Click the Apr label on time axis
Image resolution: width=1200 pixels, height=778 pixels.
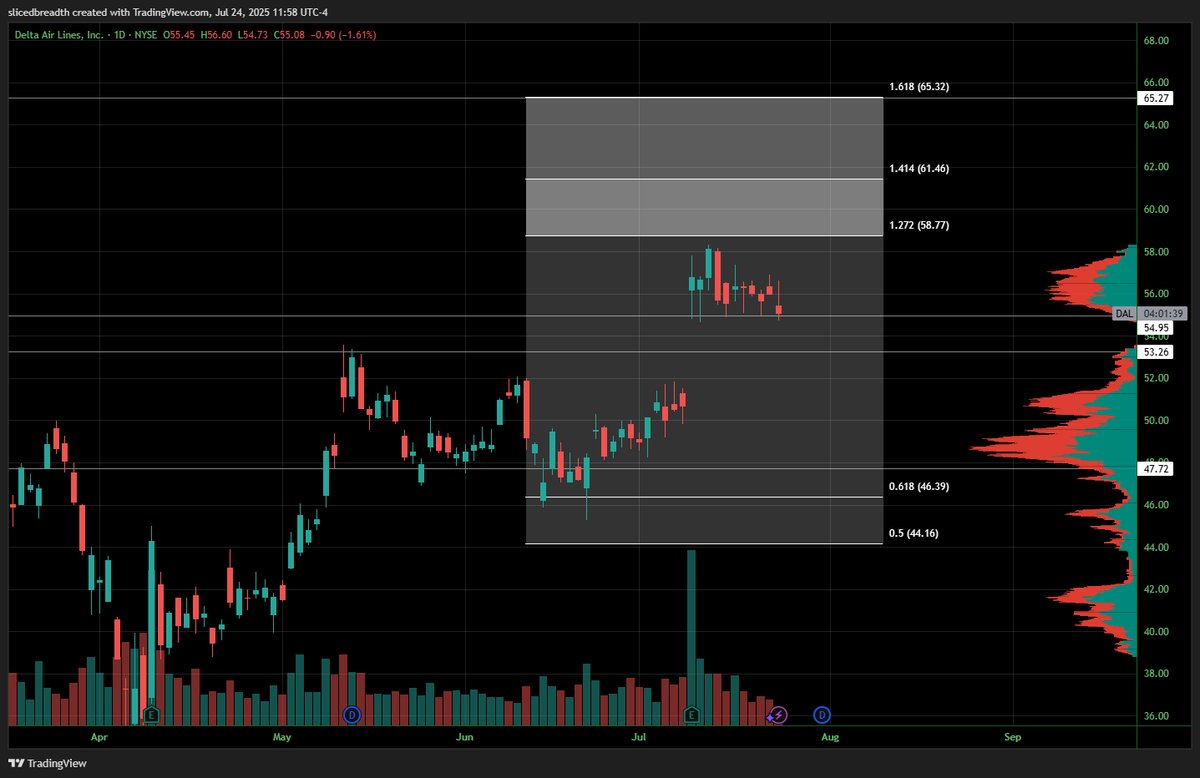(x=98, y=737)
